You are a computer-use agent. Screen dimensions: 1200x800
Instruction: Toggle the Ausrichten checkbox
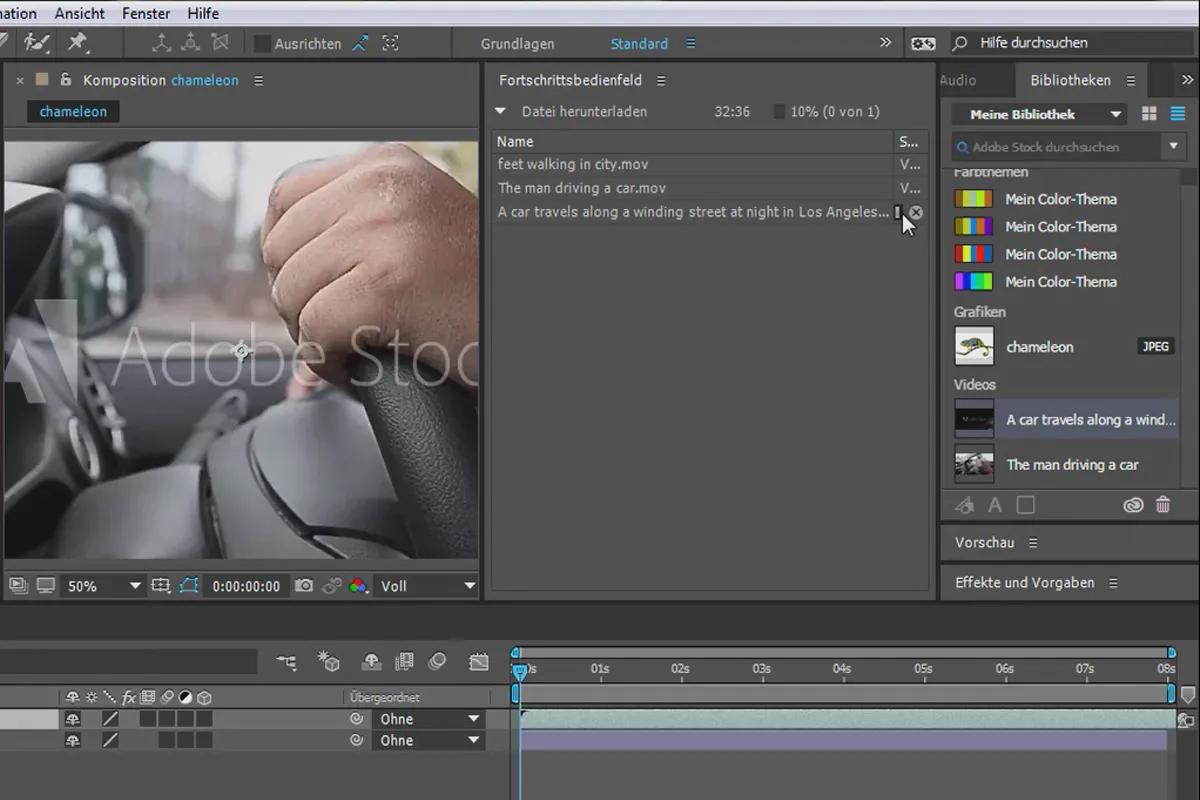(x=262, y=43)
